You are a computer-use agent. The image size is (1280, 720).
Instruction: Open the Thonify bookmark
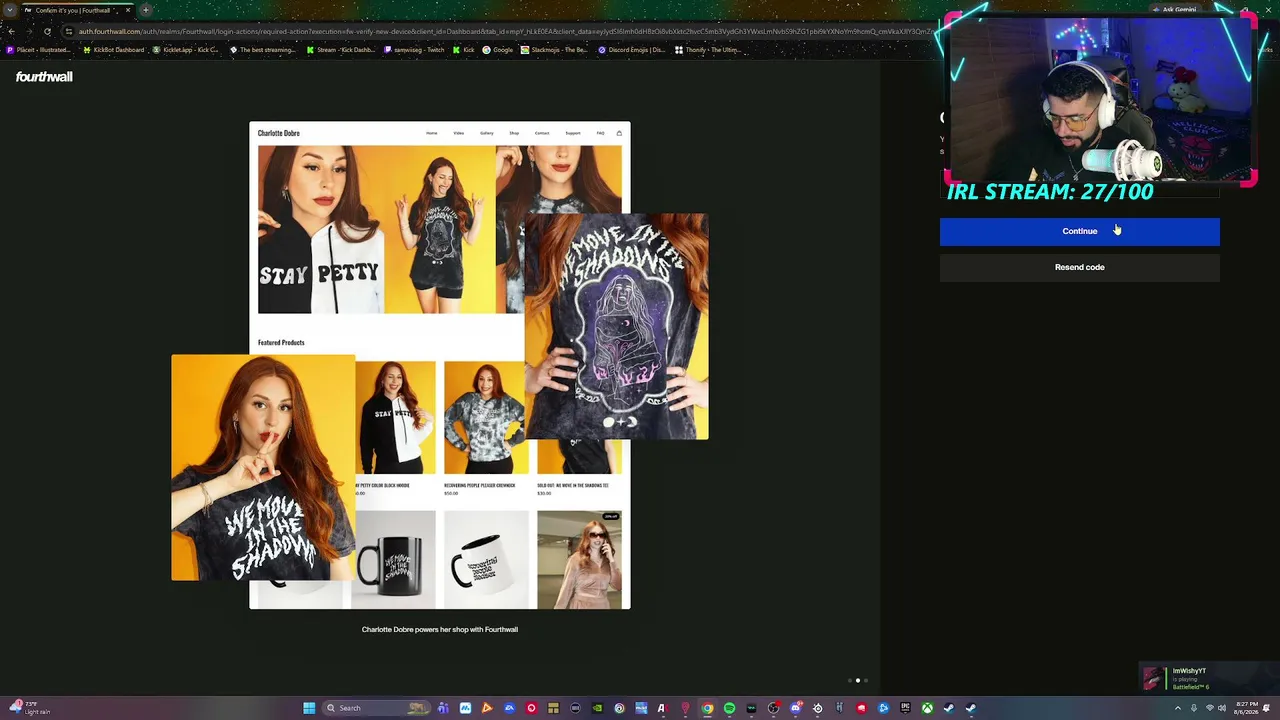pos(708,50)
